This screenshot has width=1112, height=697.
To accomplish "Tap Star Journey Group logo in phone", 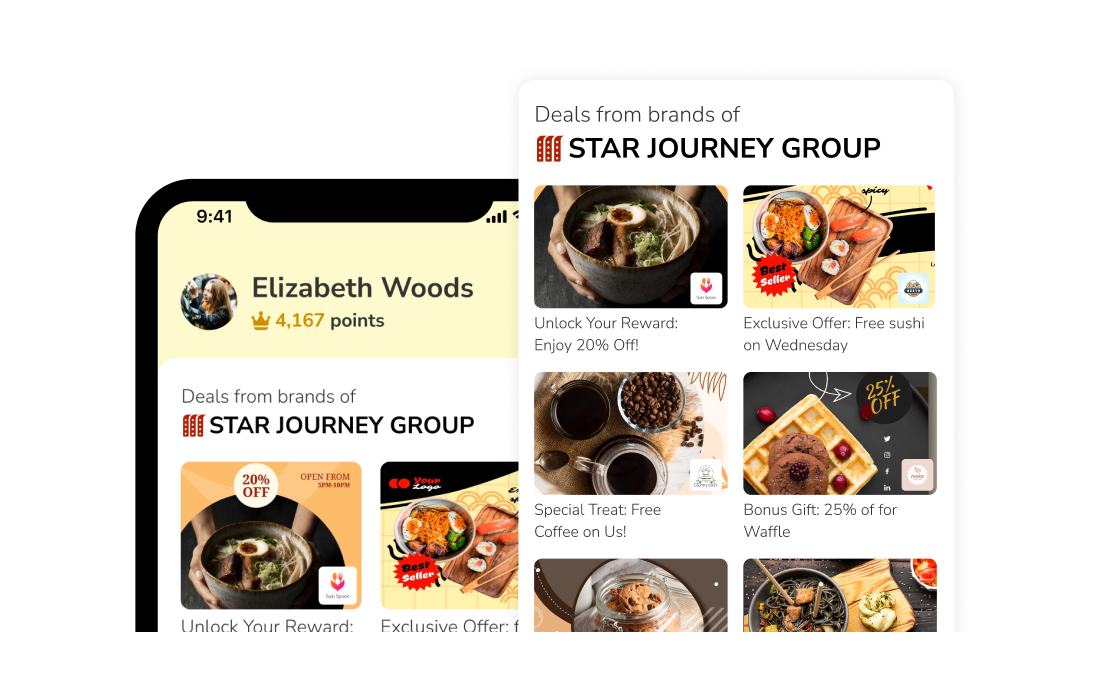I will pos(193,425).
